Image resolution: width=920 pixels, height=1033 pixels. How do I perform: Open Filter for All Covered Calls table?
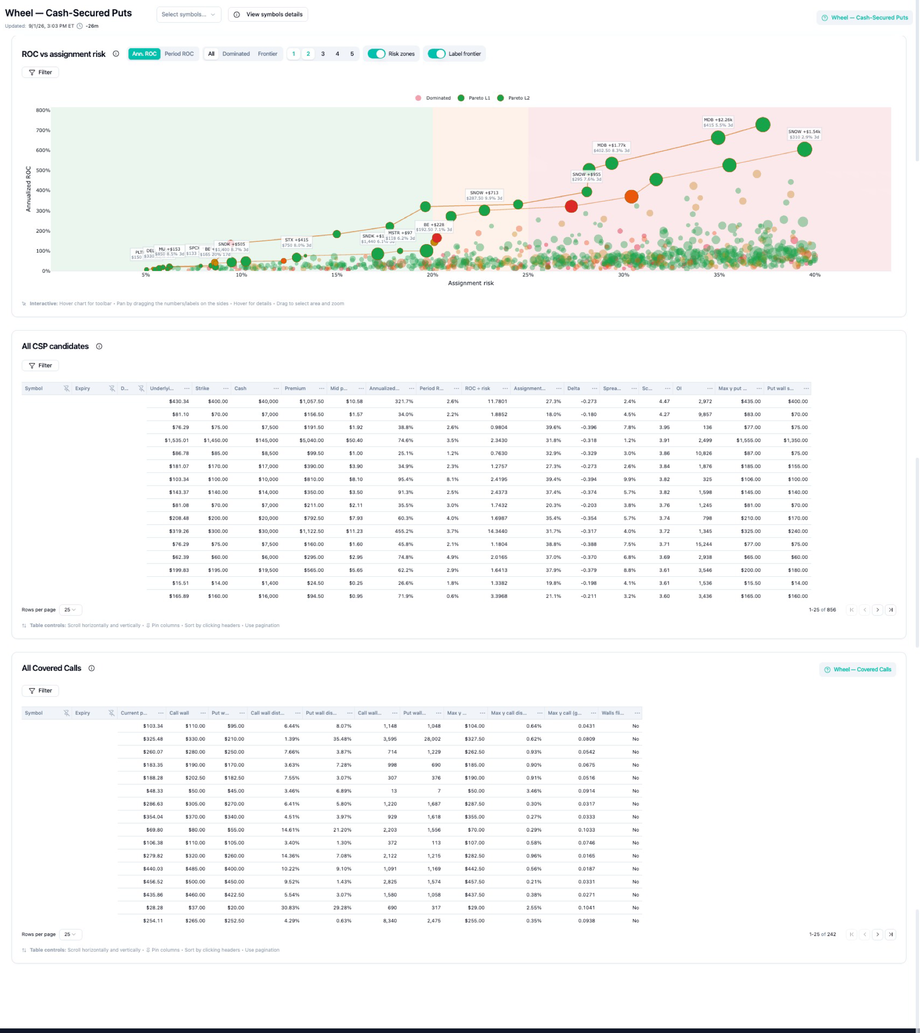(40, 691)
